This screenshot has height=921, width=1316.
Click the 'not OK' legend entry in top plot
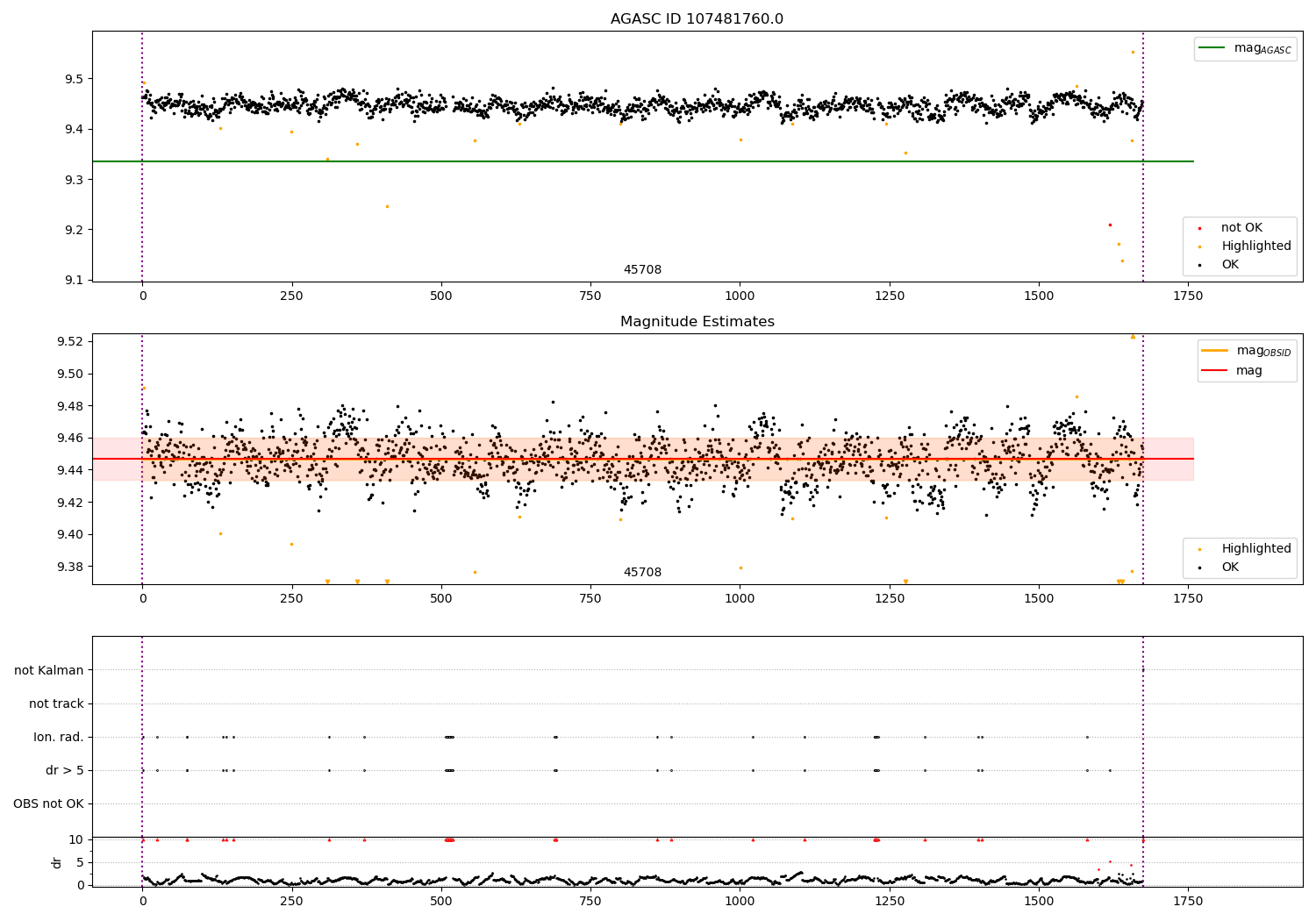point(1230,228)
